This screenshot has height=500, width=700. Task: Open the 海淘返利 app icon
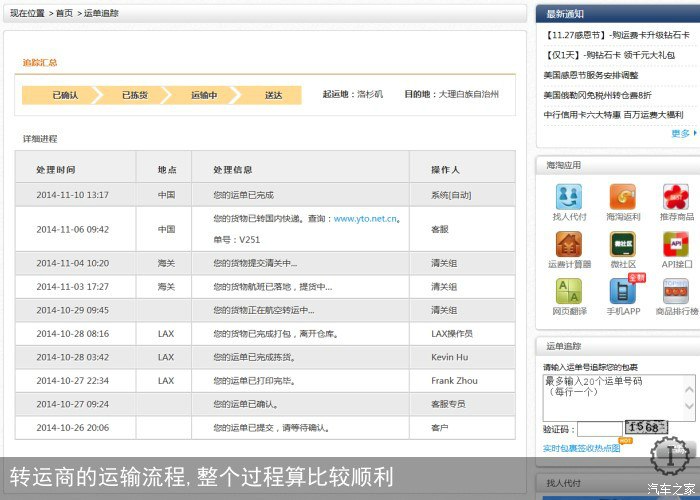click(623, 196)
